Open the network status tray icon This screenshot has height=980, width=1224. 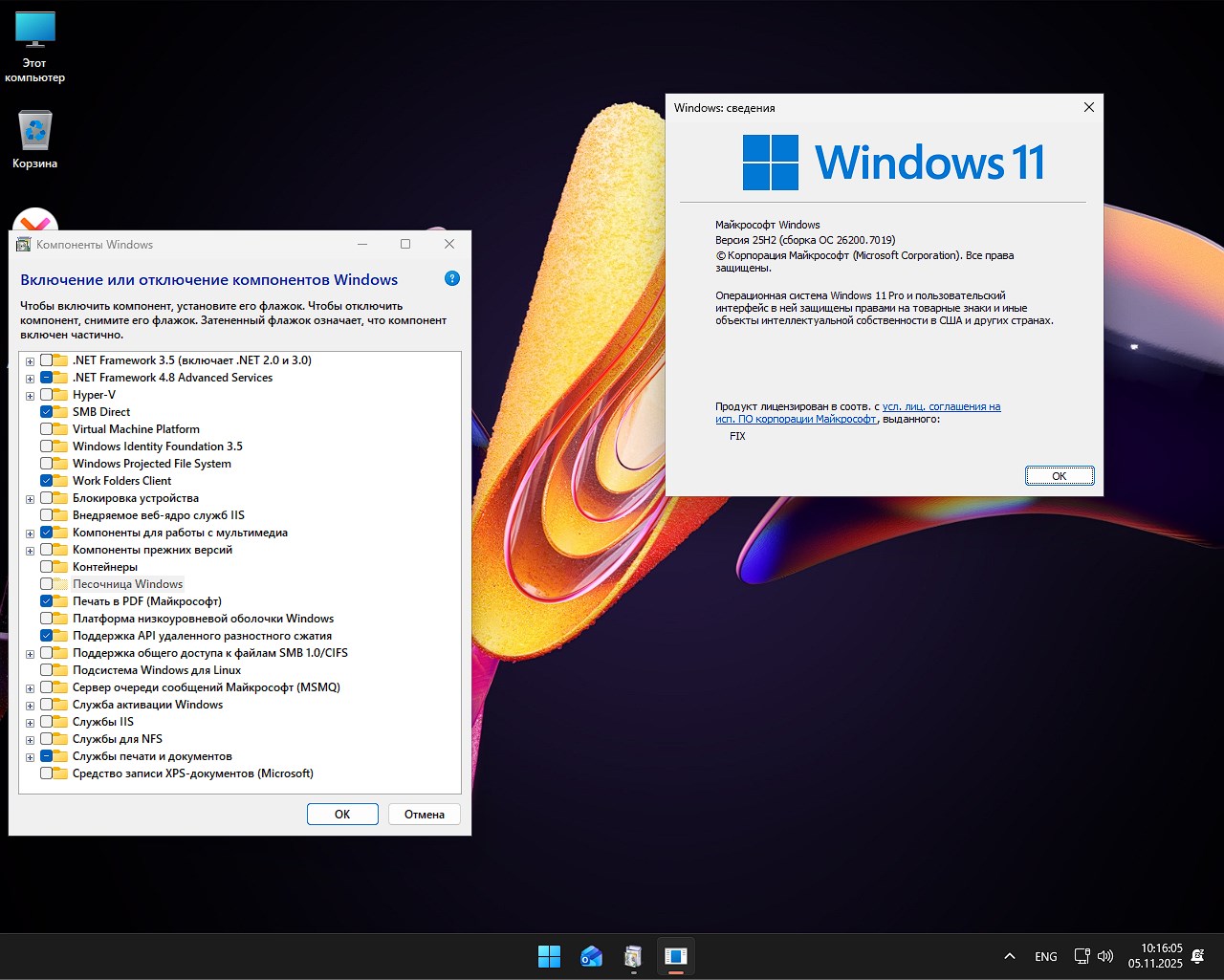(x=1082, y=956)
